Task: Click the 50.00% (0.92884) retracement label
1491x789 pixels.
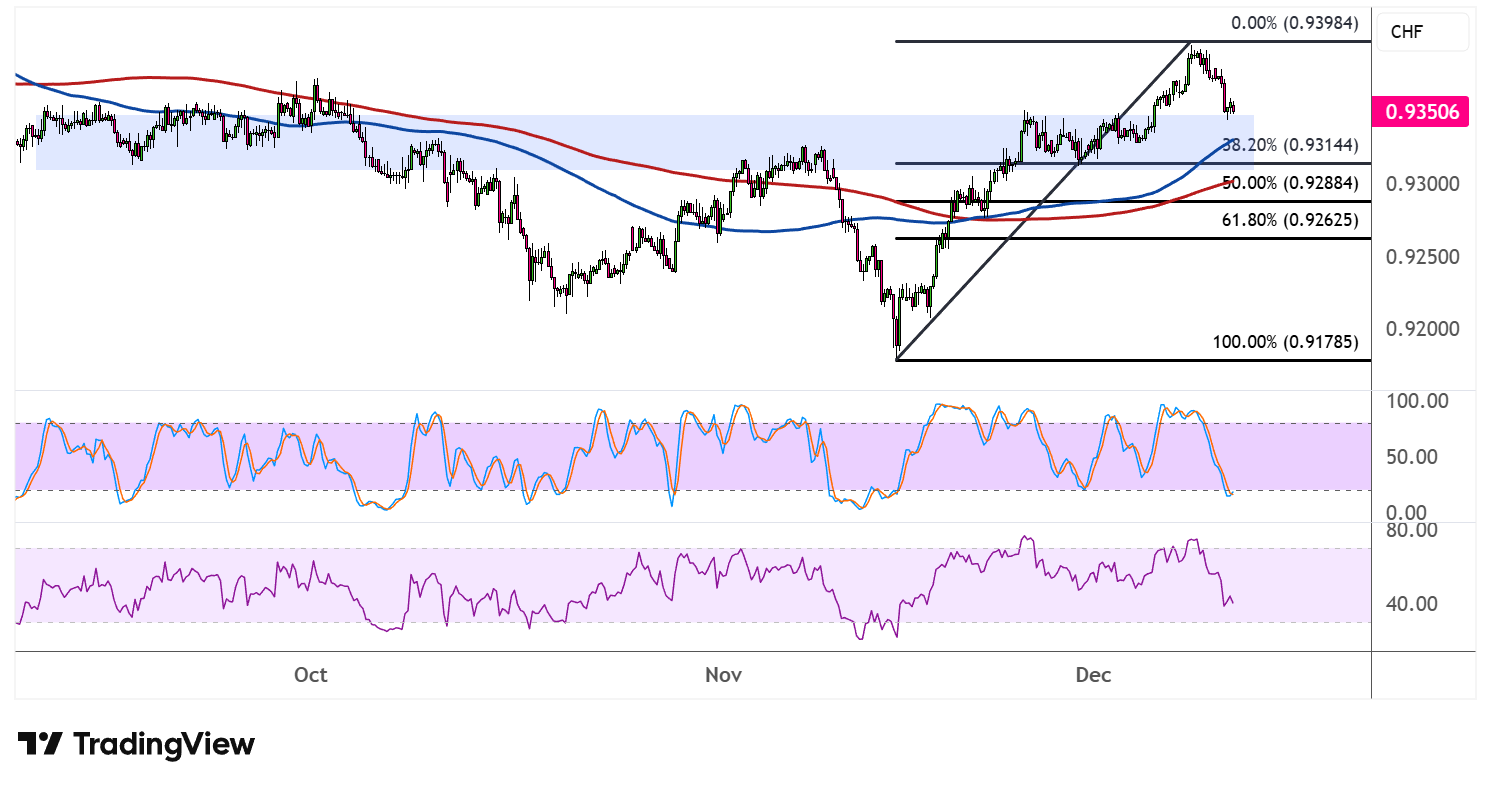Action: pyautogui.click(x=1290, y=183)
